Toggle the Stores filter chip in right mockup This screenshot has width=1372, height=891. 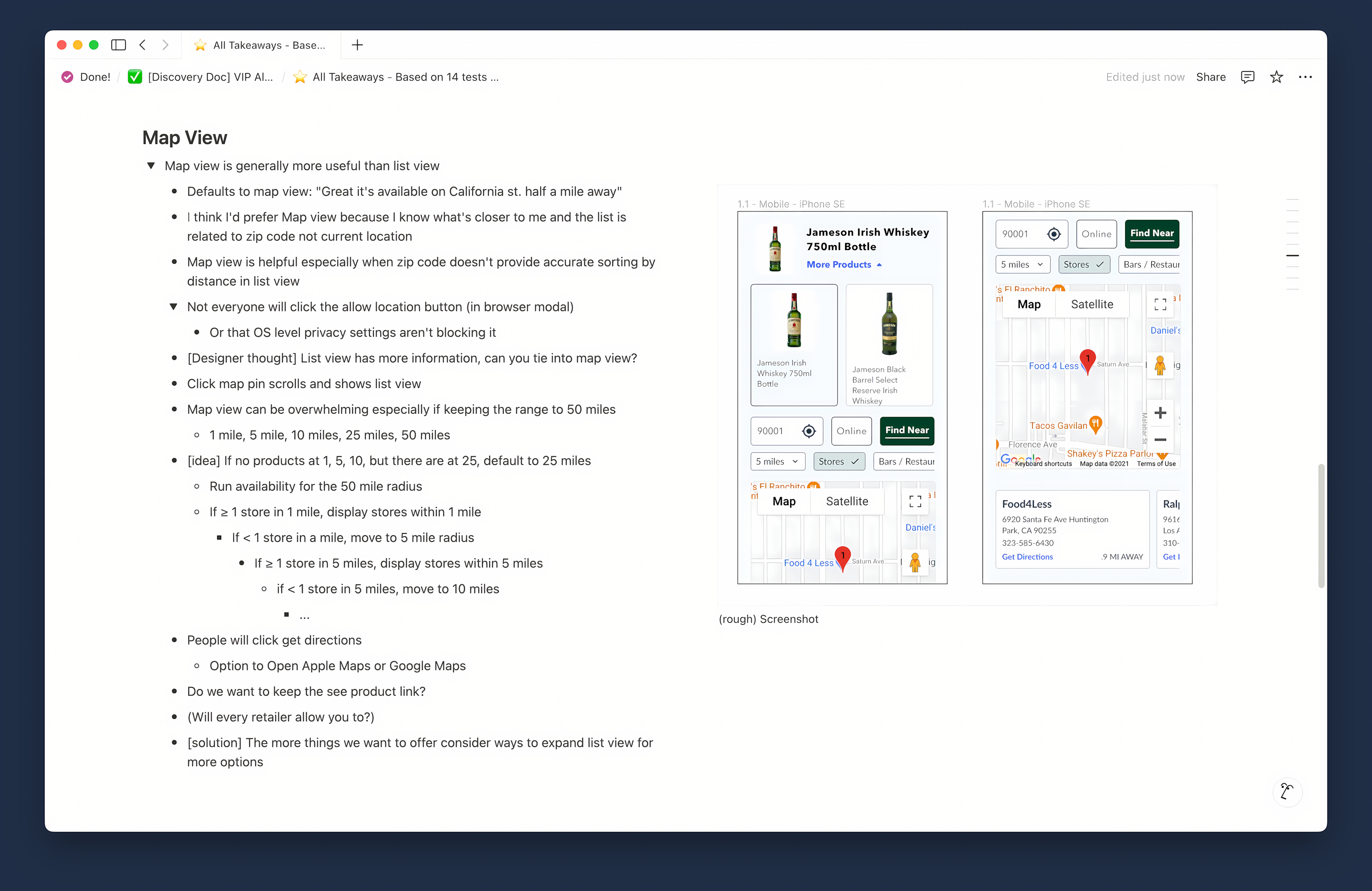click(x=1084, y=264)
